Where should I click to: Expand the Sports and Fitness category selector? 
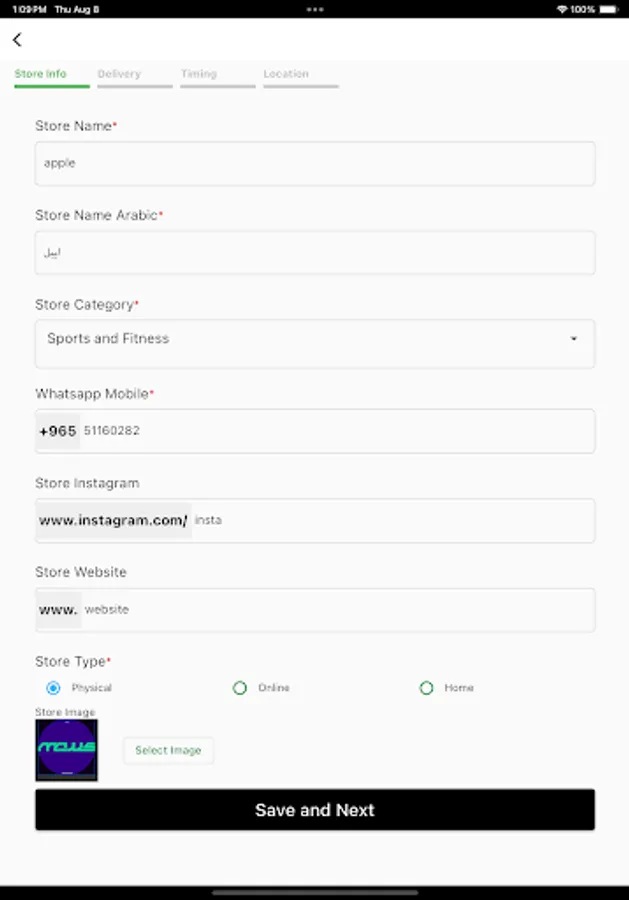coord(315,342)
